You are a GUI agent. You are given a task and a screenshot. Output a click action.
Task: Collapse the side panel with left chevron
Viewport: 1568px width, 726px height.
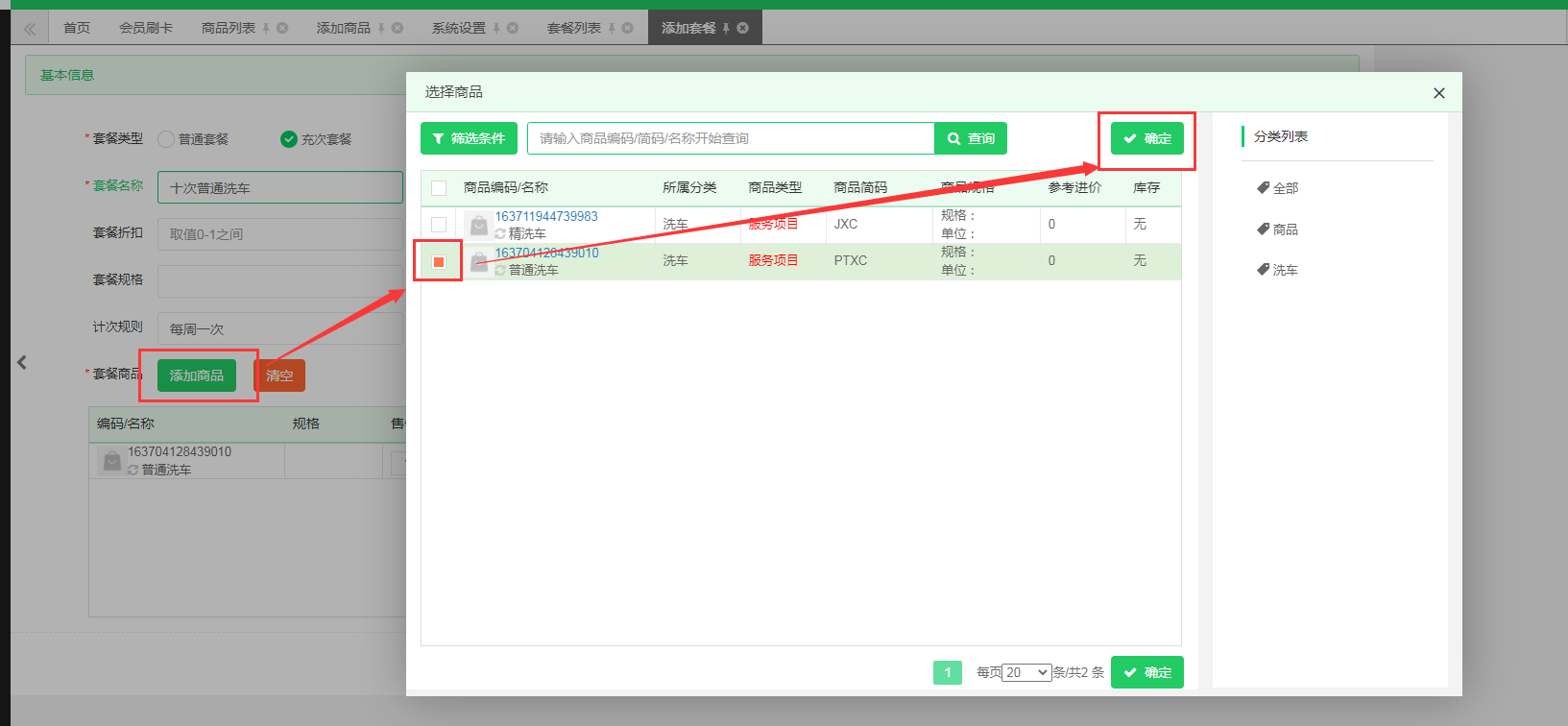22,362
